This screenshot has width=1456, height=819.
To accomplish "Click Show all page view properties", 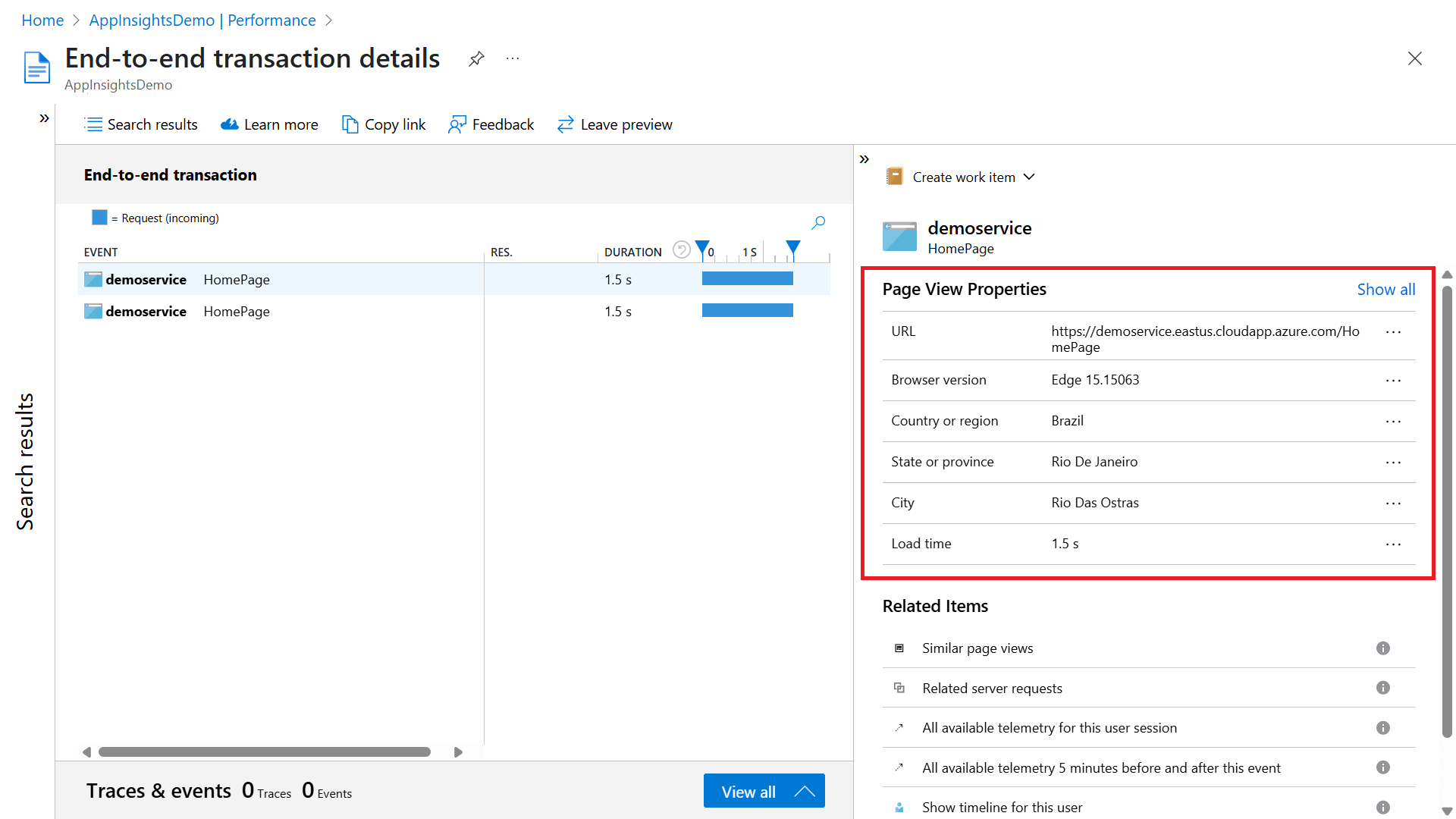I will tap(1385, 289).
